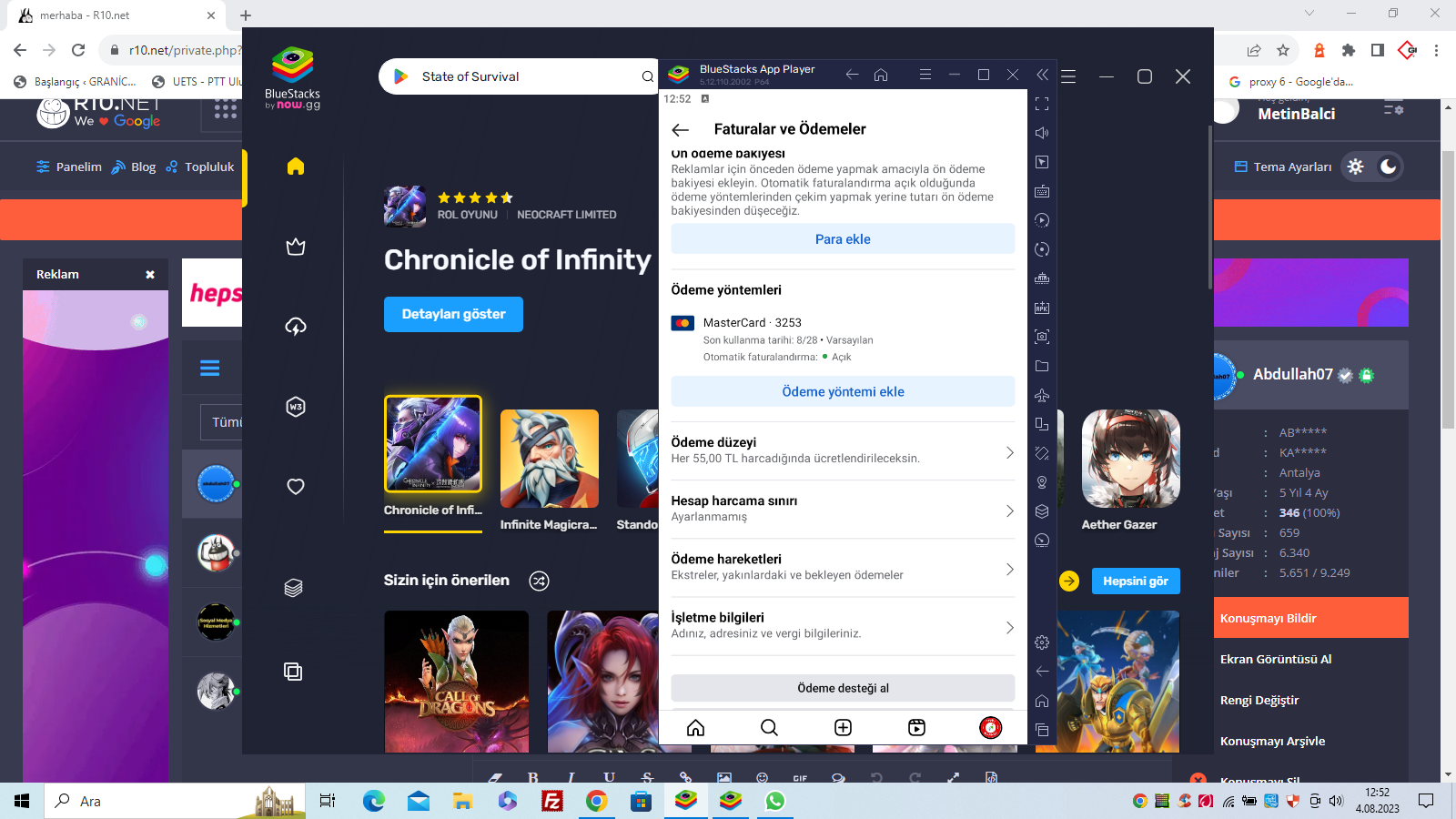The image size is (1456, 819).
Task: Open the media folder icon in BlueStacks sidebar
Action: pyautogui.click(x=1042, y=366)
